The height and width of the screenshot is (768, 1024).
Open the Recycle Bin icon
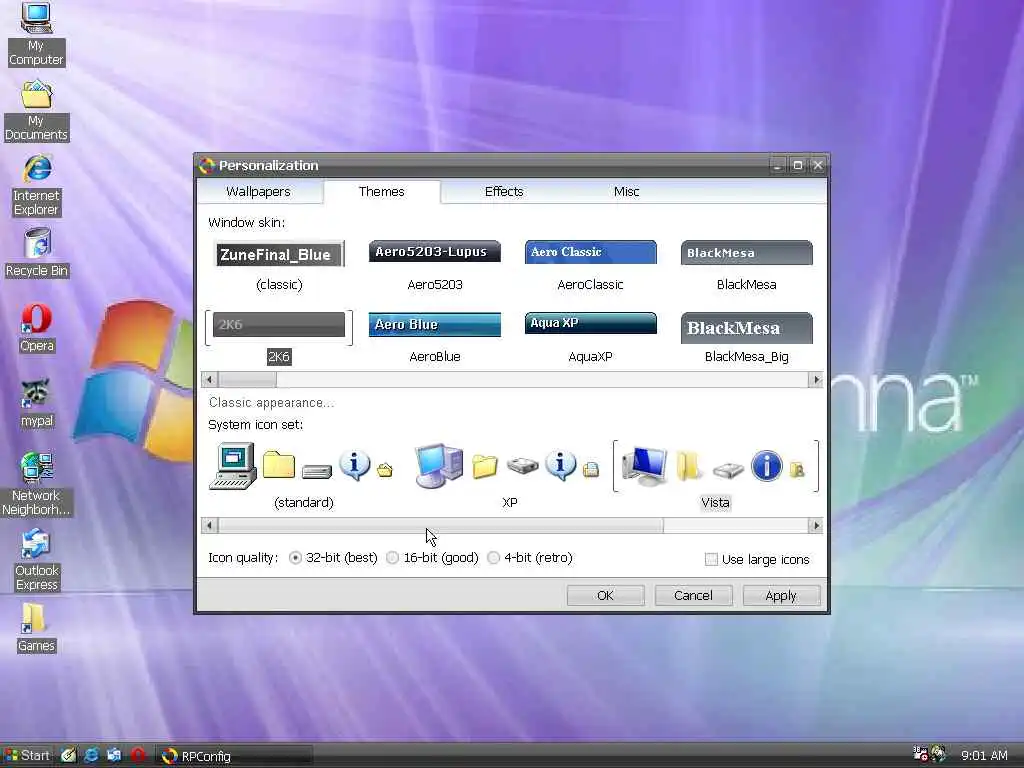tap(37, 253)
